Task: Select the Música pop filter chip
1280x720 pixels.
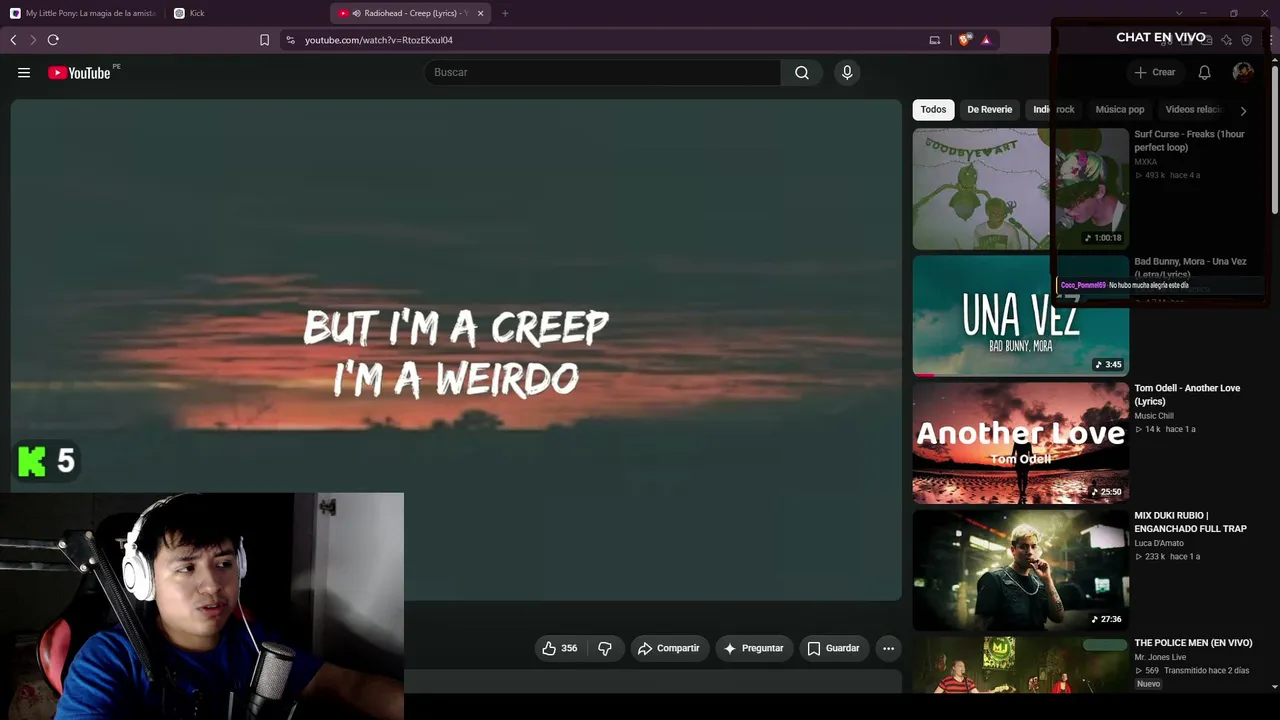Action: 1120,110
